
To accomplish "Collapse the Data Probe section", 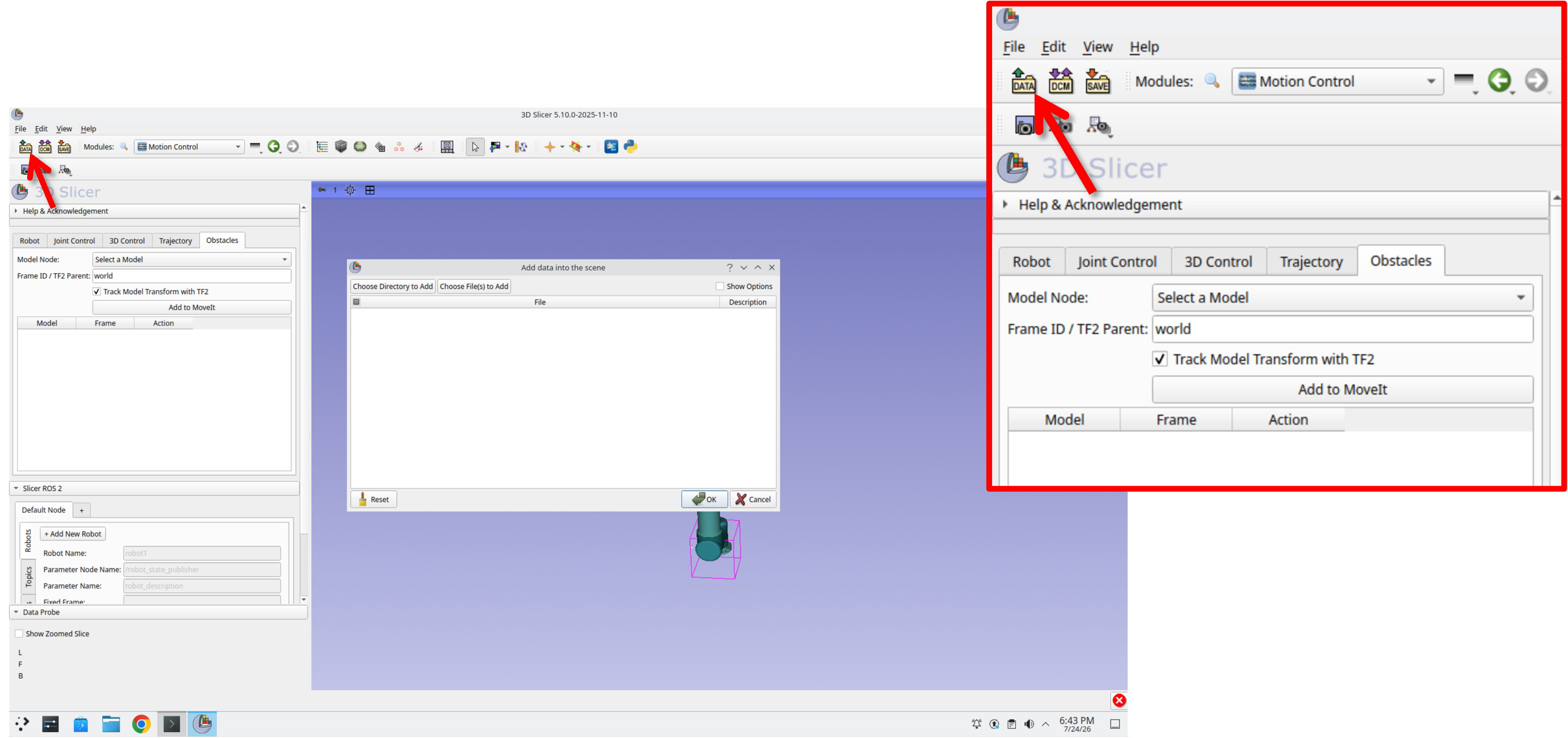I will tap(158, 613).
